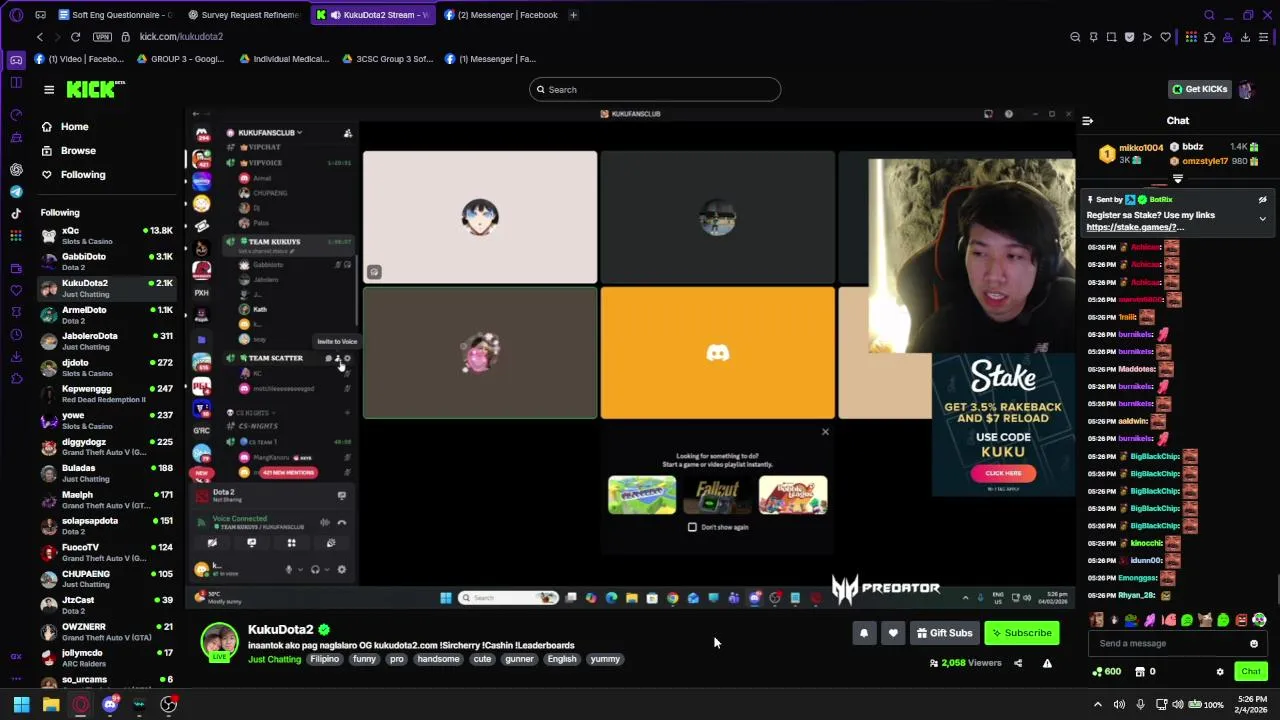1280x720 pixels.
Task: Click the KukuDota2 streamer avatar
Action: [220, 642]
